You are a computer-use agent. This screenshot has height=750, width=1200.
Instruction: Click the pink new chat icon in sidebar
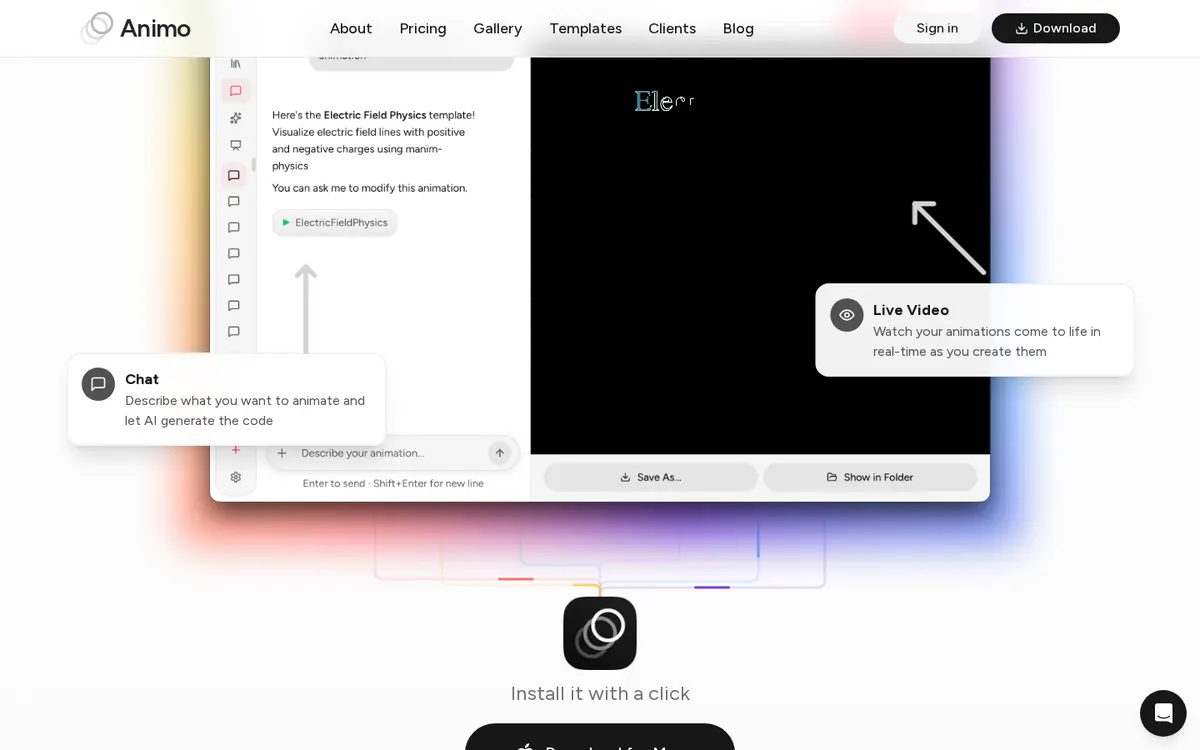235,91
